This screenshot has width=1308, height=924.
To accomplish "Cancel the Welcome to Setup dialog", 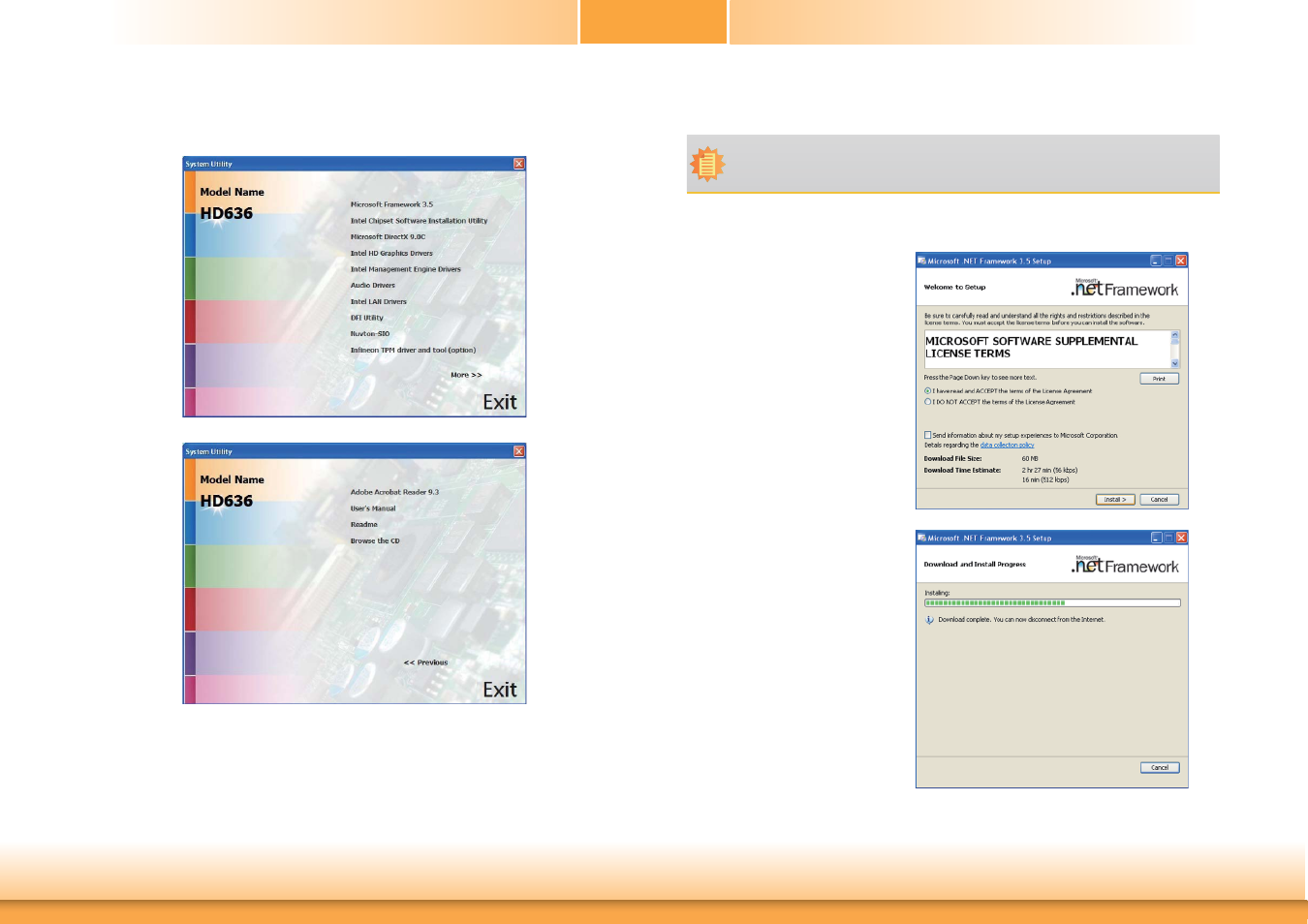I will (x=1160, y=500).
